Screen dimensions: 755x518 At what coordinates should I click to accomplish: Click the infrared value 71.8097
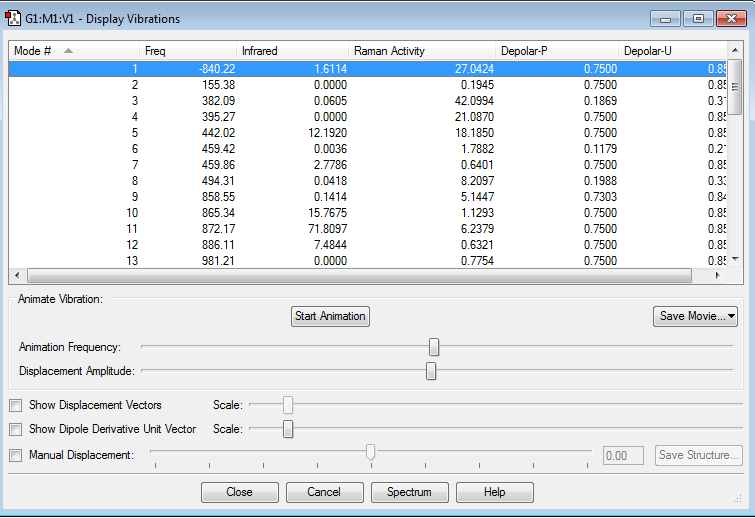click(x=327, y=229)
